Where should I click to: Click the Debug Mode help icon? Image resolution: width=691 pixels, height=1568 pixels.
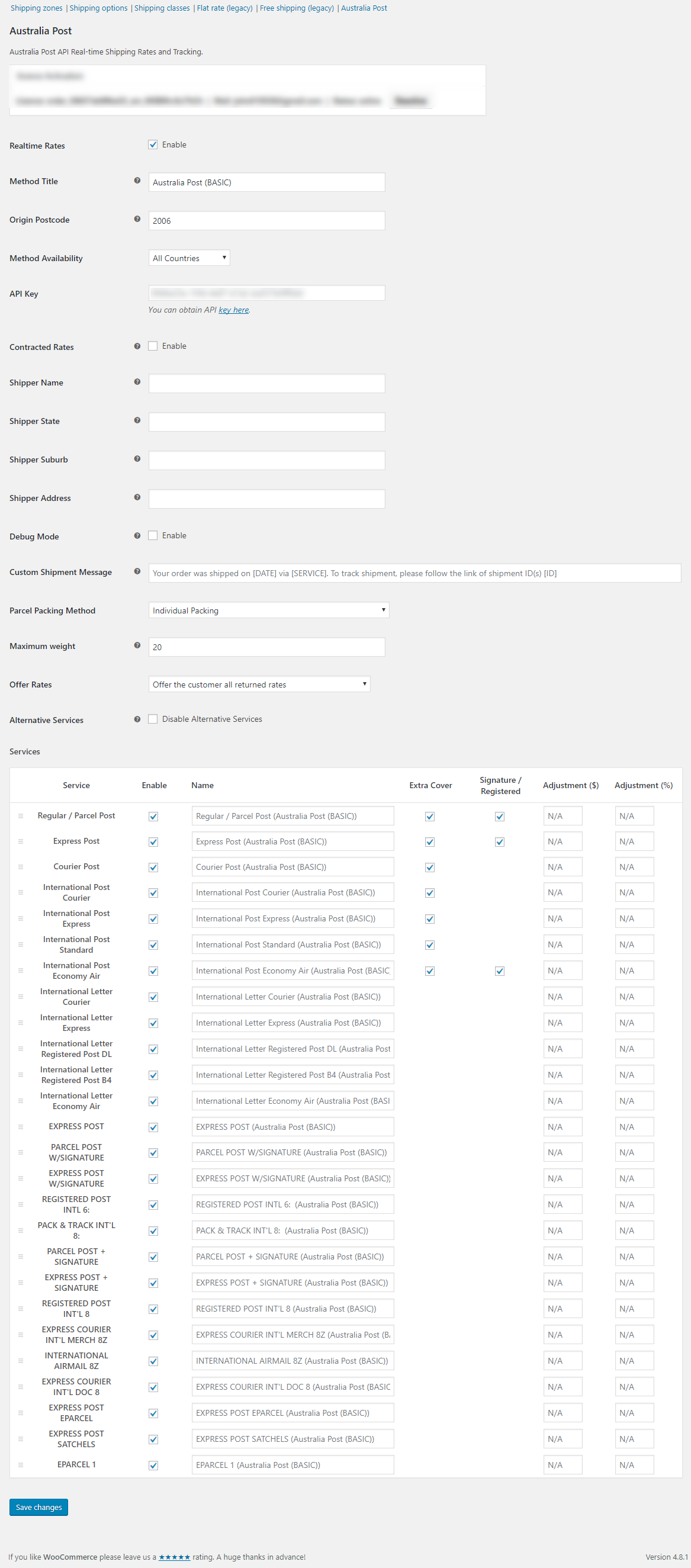[x=137, y=536]
